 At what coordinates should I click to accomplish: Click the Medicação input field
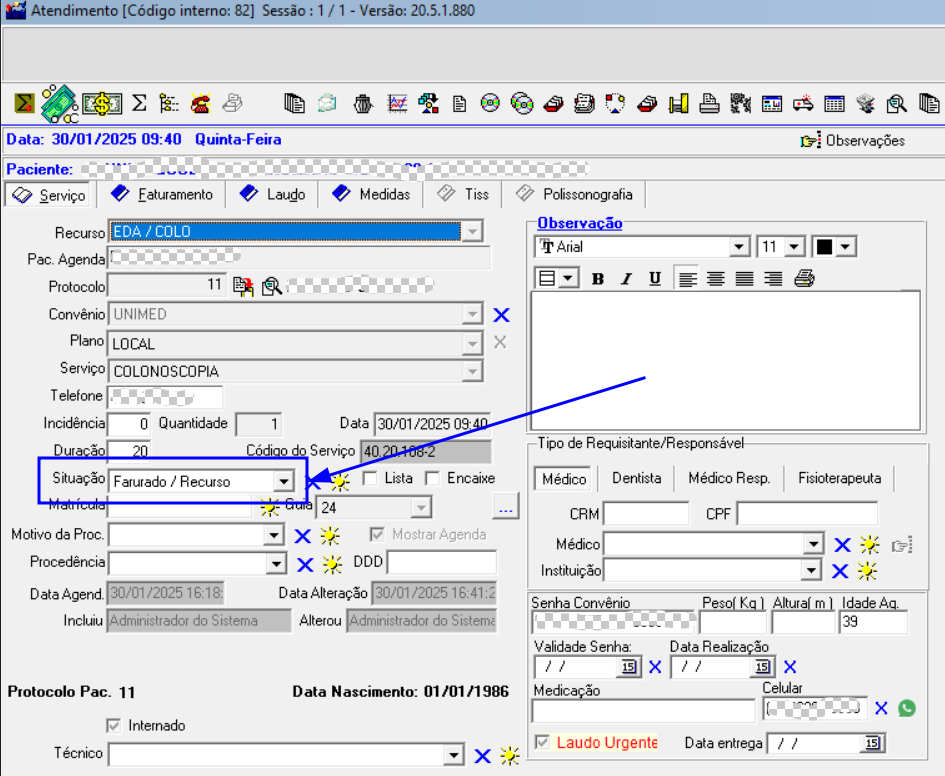(x=644, y=710)
